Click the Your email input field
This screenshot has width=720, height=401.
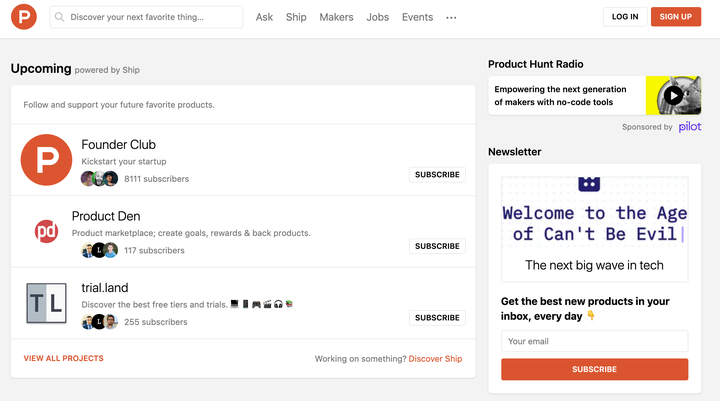pyautogui.click(x=595, y=341)
